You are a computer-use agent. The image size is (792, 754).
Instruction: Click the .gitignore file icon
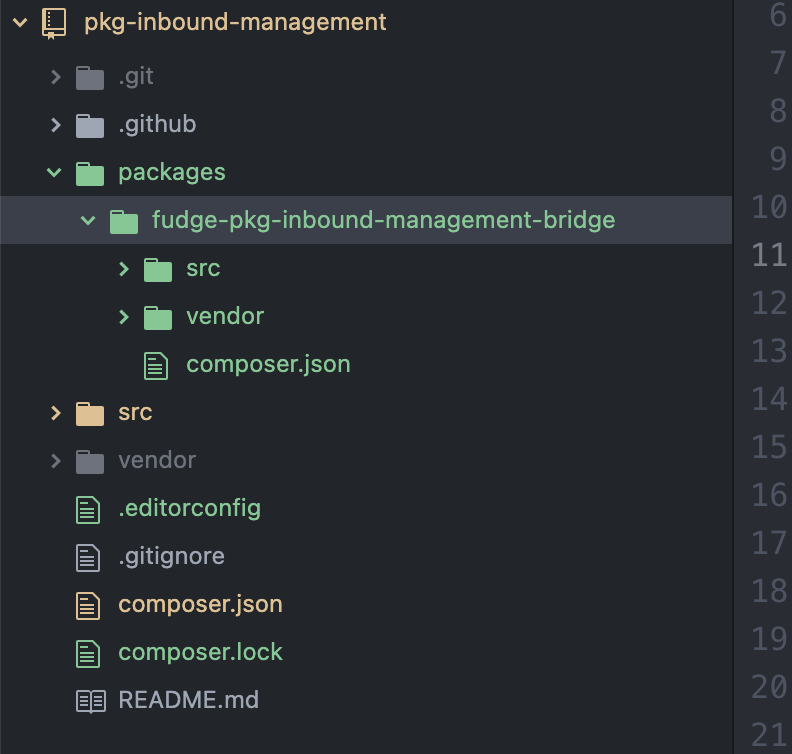click(88, 558)
